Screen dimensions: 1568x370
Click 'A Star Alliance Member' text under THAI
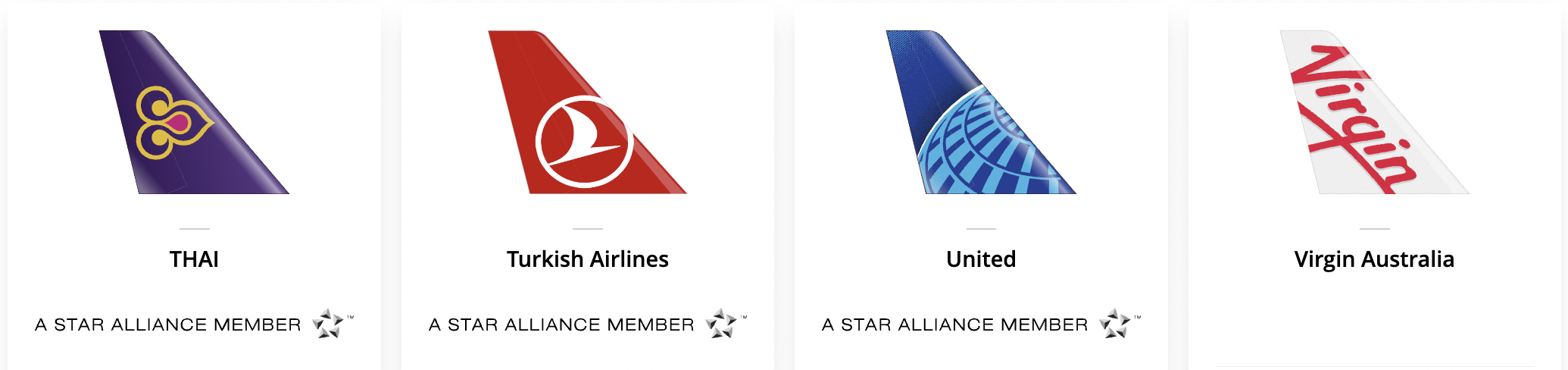168,325
